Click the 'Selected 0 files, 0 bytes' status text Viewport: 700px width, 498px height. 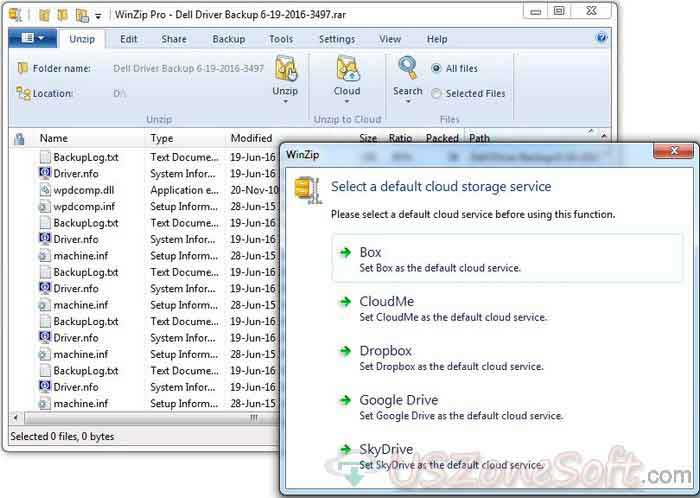(62, 436)
